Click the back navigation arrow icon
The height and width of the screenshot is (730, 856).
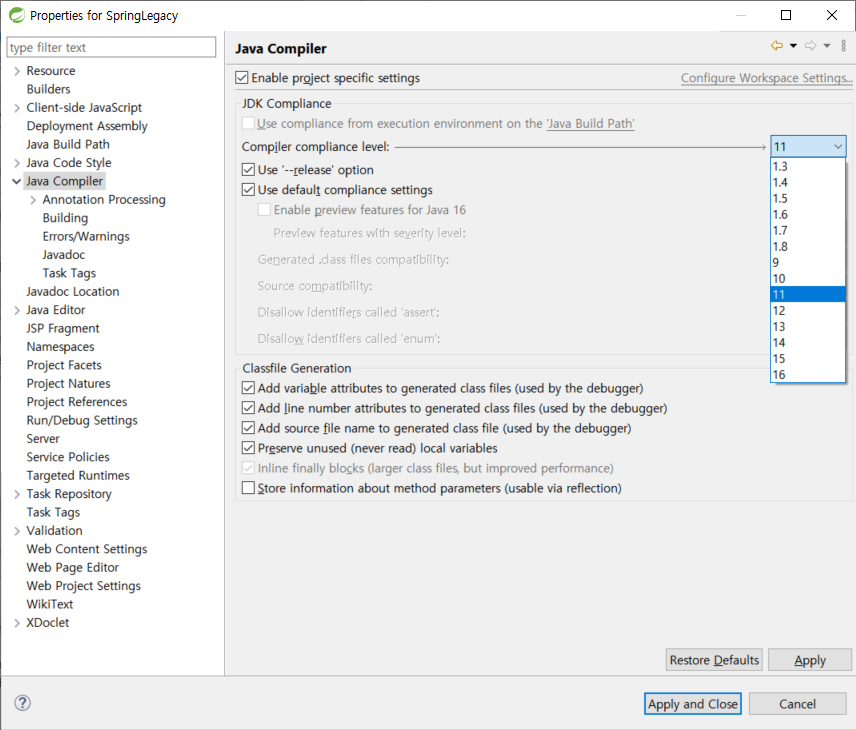pyautogui.click(x=776, y=46)
